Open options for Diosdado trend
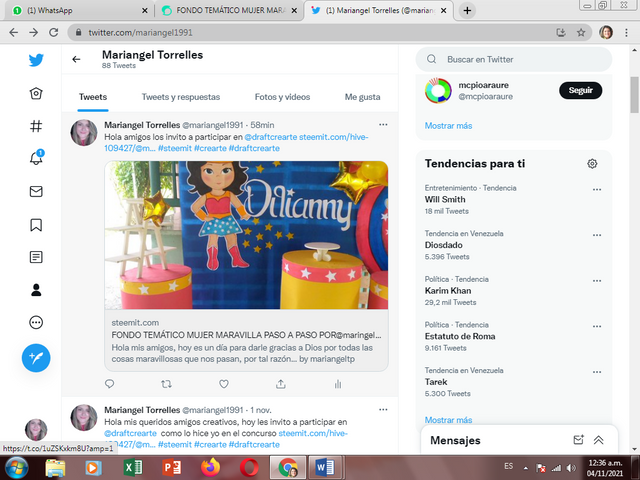Viewport: 640px width, 480px height. 597,235
